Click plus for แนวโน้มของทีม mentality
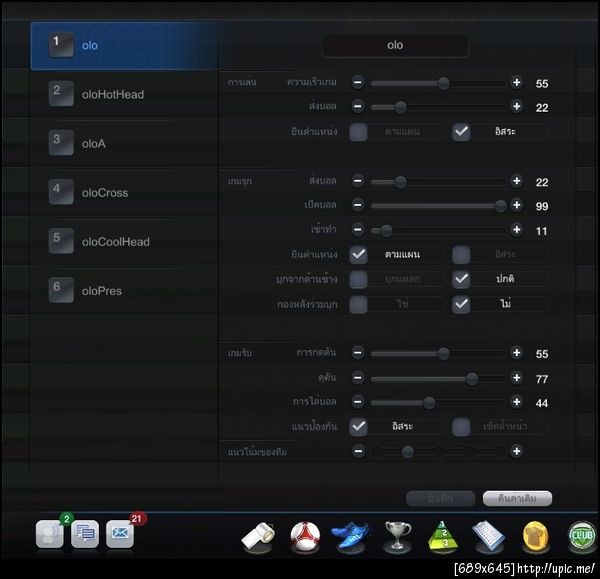 point(517,452)
